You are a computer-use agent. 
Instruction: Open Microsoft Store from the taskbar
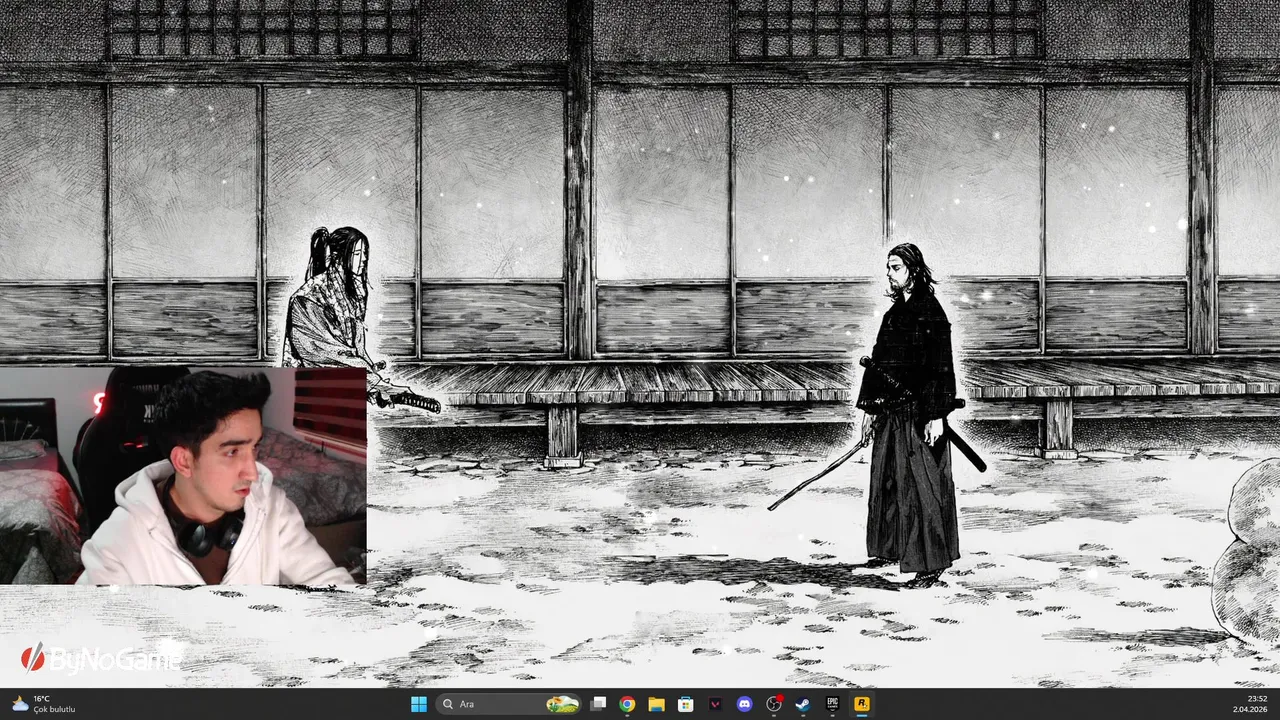pos(685,704)
